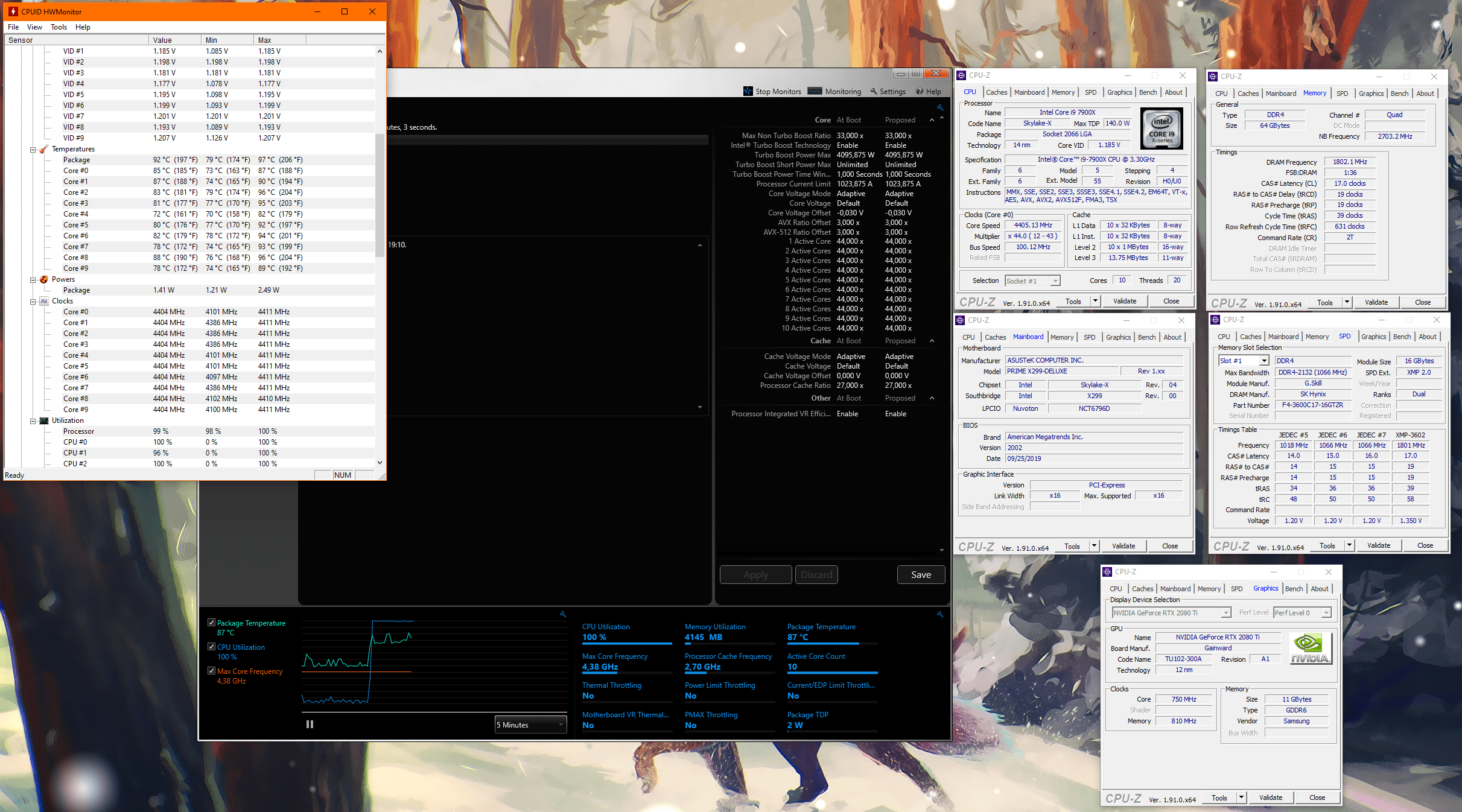Open the Tools menu in HWMonitor
Viewport: 1462px width, 812px height.
[59, 27]
